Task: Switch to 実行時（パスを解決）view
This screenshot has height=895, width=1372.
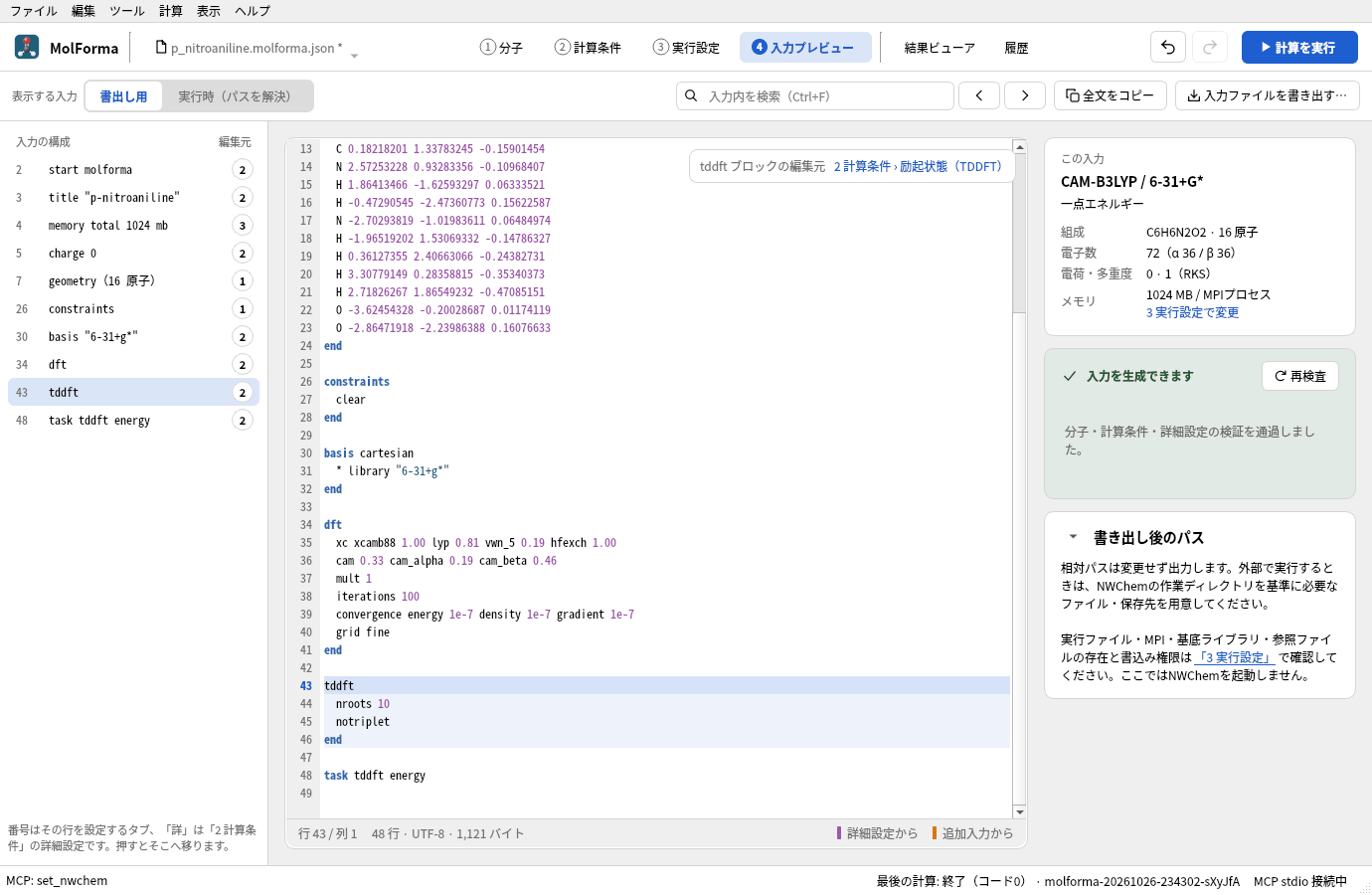Action: tap(237, 96)
